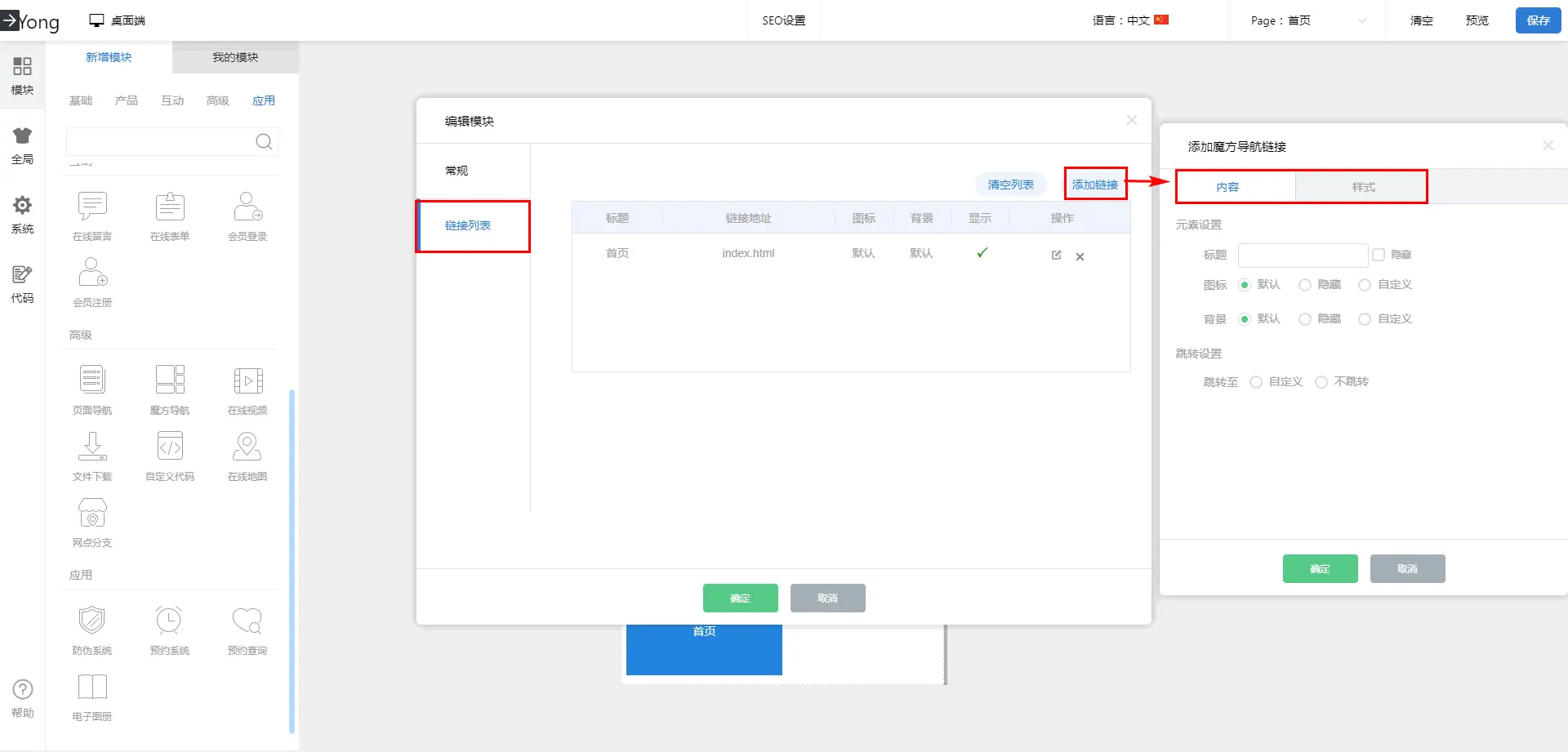Click the search magnifier icon
This screenshot has width=1568, height=752.
[264, 142]
